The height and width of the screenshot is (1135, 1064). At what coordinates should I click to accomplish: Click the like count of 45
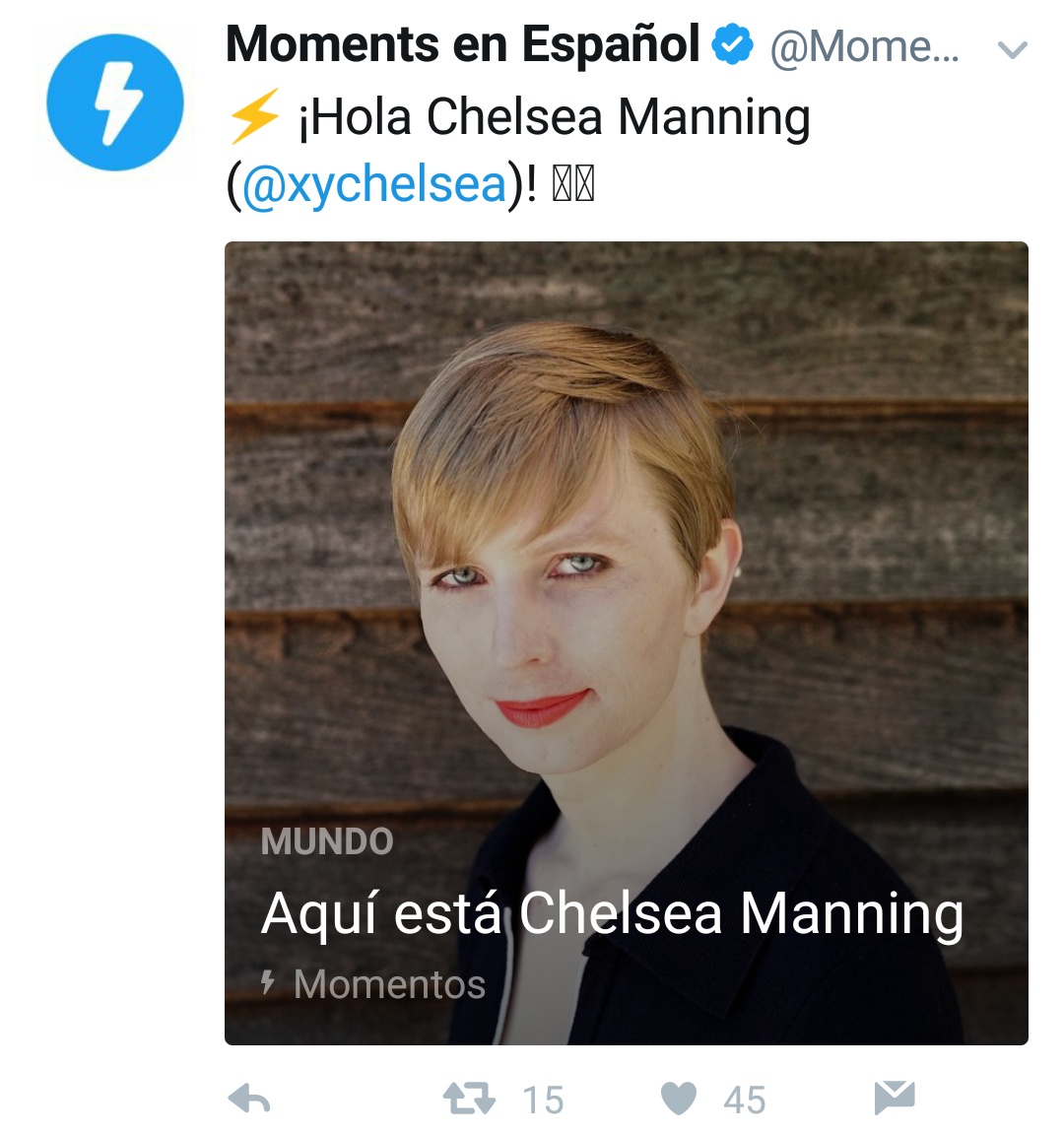[744, 1100]
